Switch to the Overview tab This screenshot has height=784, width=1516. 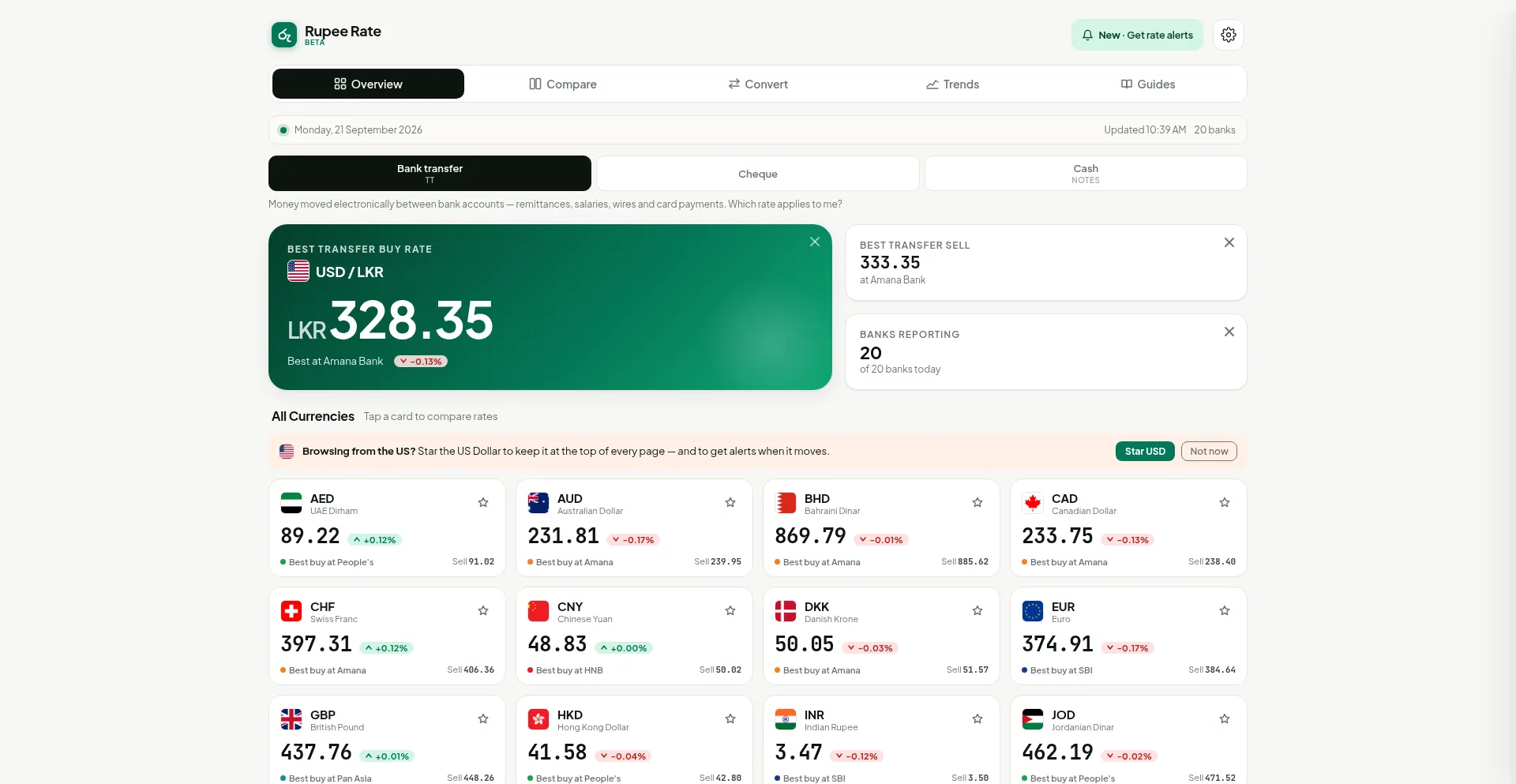coord(368,84)
